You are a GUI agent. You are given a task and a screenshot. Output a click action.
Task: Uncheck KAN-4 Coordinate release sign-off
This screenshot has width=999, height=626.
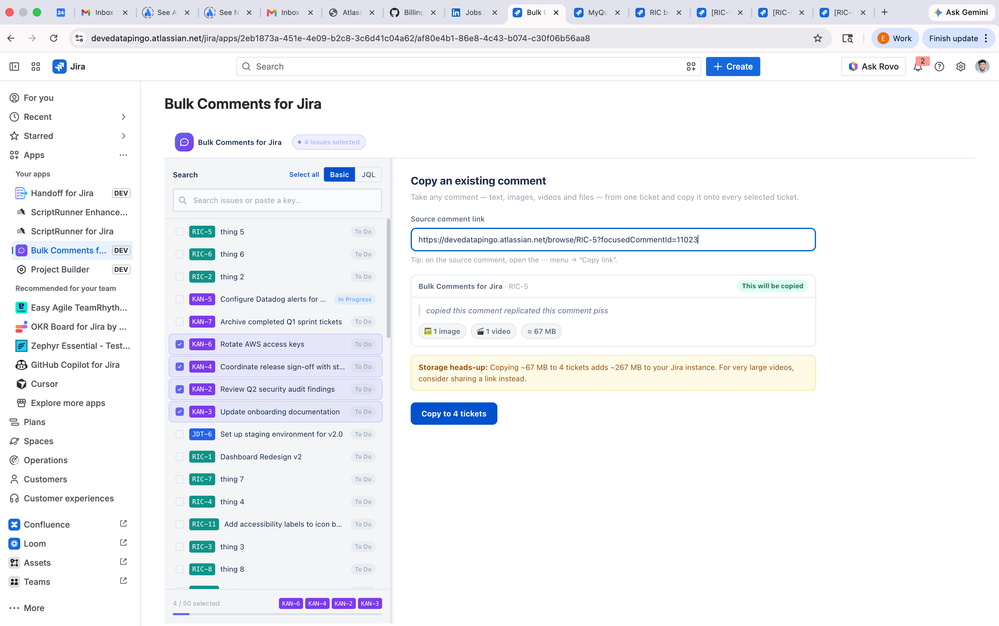180,367
